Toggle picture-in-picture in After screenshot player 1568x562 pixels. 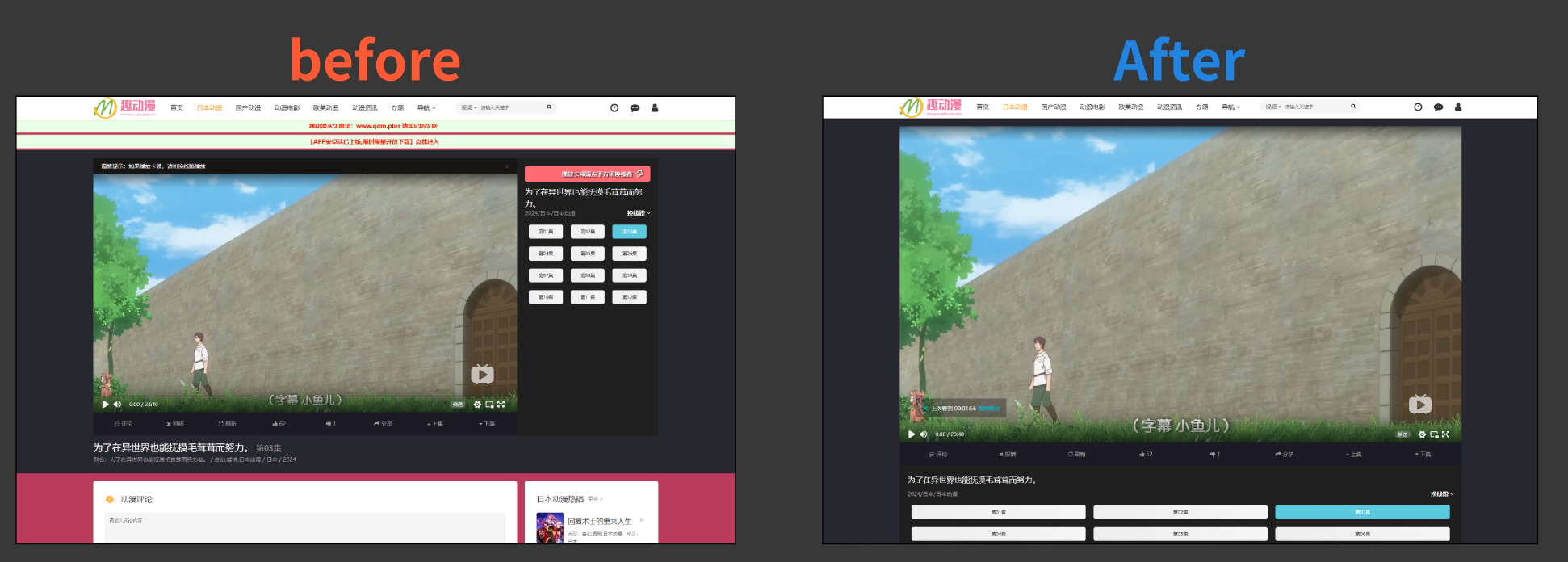(1434, 434)
